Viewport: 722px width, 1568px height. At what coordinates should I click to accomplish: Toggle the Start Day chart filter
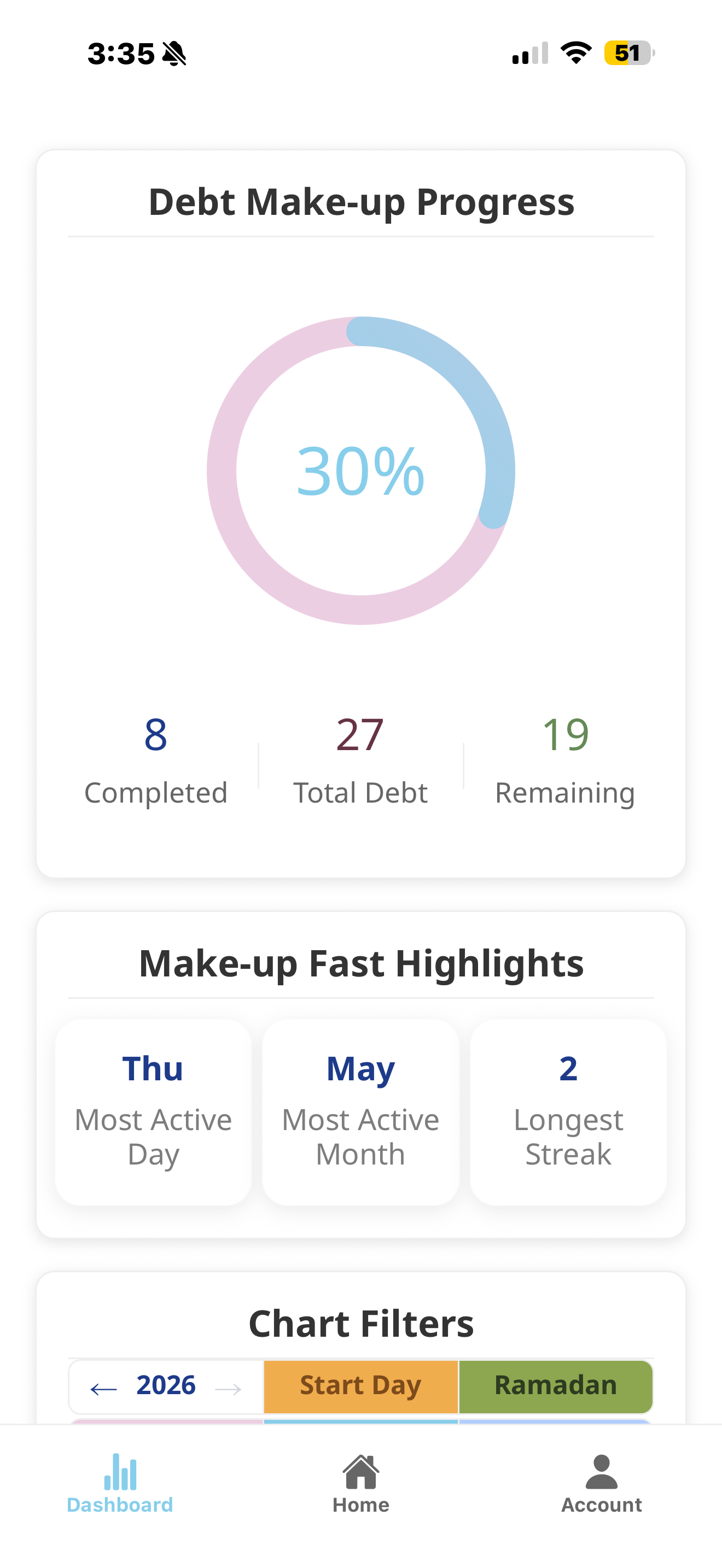coord(360,1386)
